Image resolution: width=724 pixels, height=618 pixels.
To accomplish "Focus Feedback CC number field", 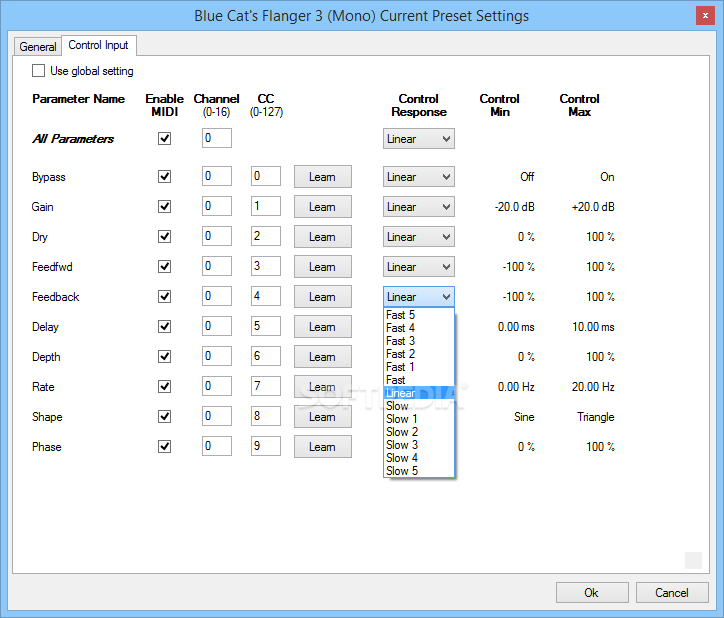I will point(265,296).
